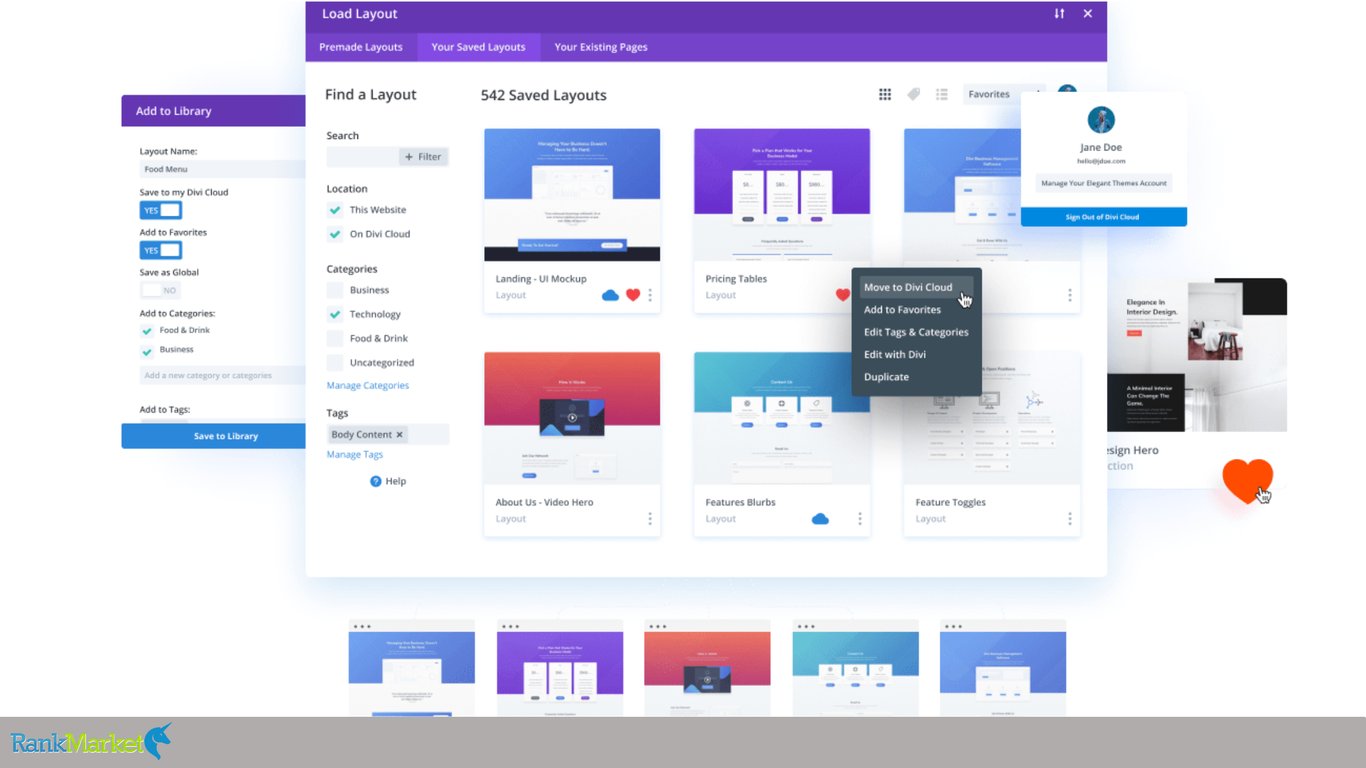Screen dimensions: 1366x768
Task: Click heart icon on Pricing Tables card
Action: click(843, 295)
